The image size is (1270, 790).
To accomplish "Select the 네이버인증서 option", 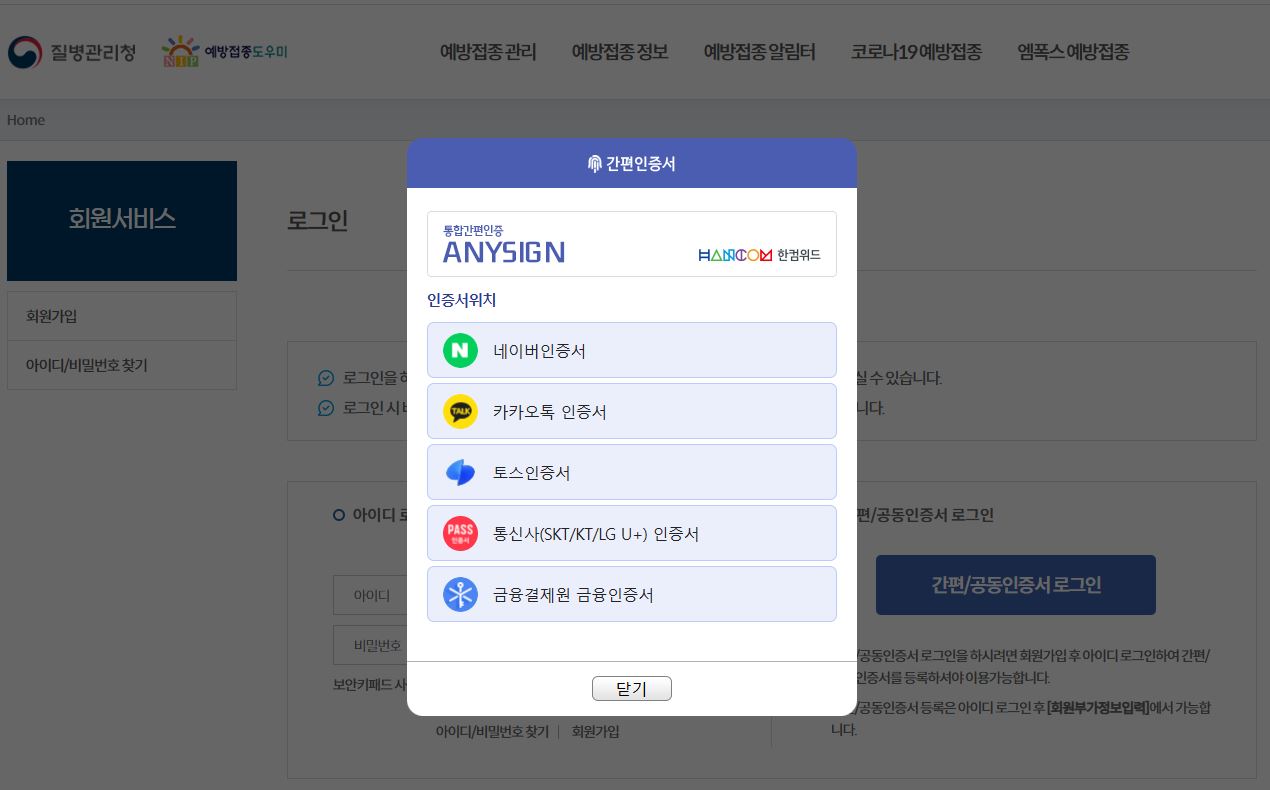I will pyautogui.click(x=632, y=350).
